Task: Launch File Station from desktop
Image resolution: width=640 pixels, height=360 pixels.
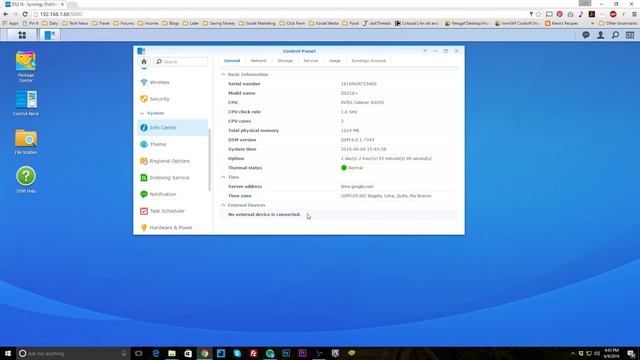Action: tap(26, 141)
